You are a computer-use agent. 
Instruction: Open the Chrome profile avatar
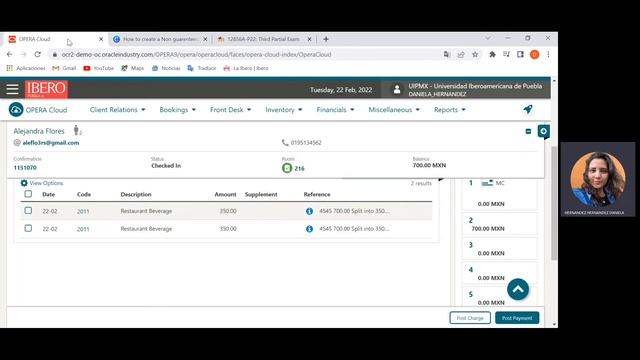(x=534, y=54)
